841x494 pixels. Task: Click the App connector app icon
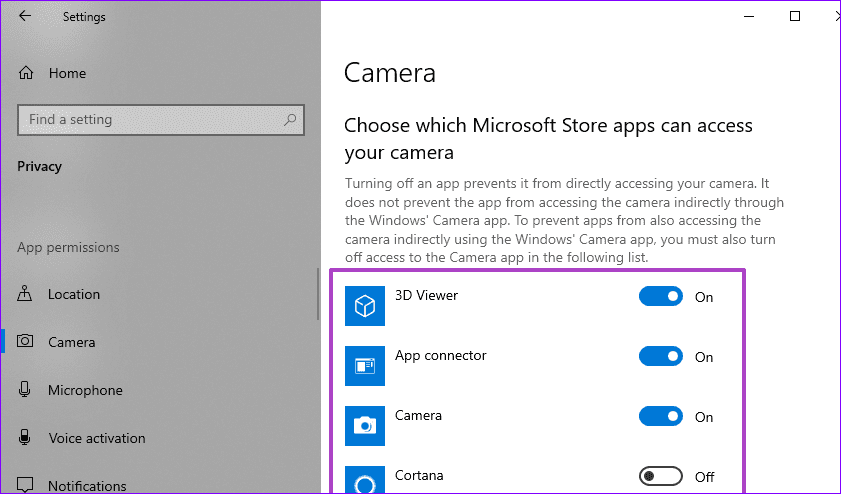click(x=365, y=366)
